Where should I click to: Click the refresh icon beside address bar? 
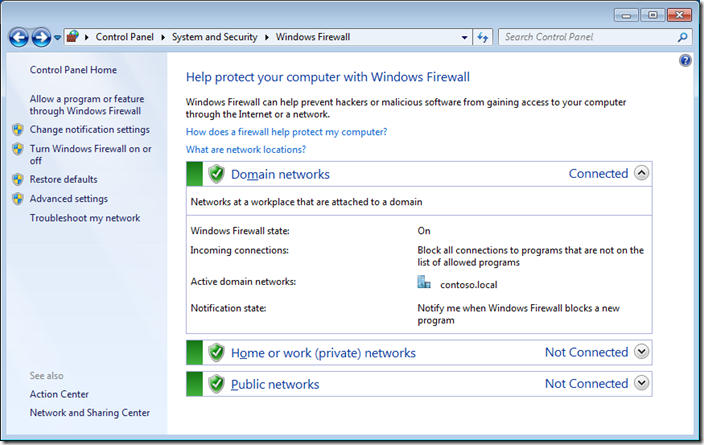484,37
